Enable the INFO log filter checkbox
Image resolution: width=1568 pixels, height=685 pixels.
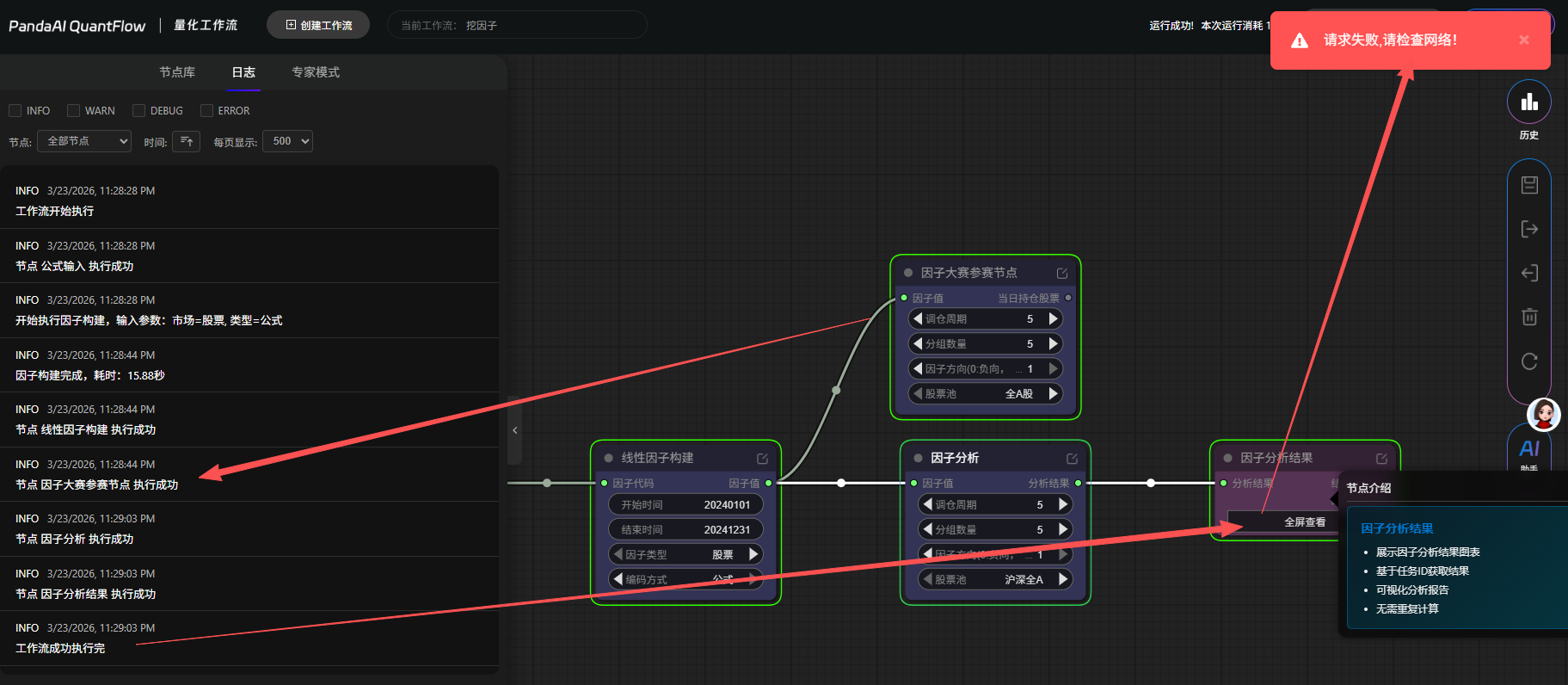pyautogui.click(x=15, y=111)
